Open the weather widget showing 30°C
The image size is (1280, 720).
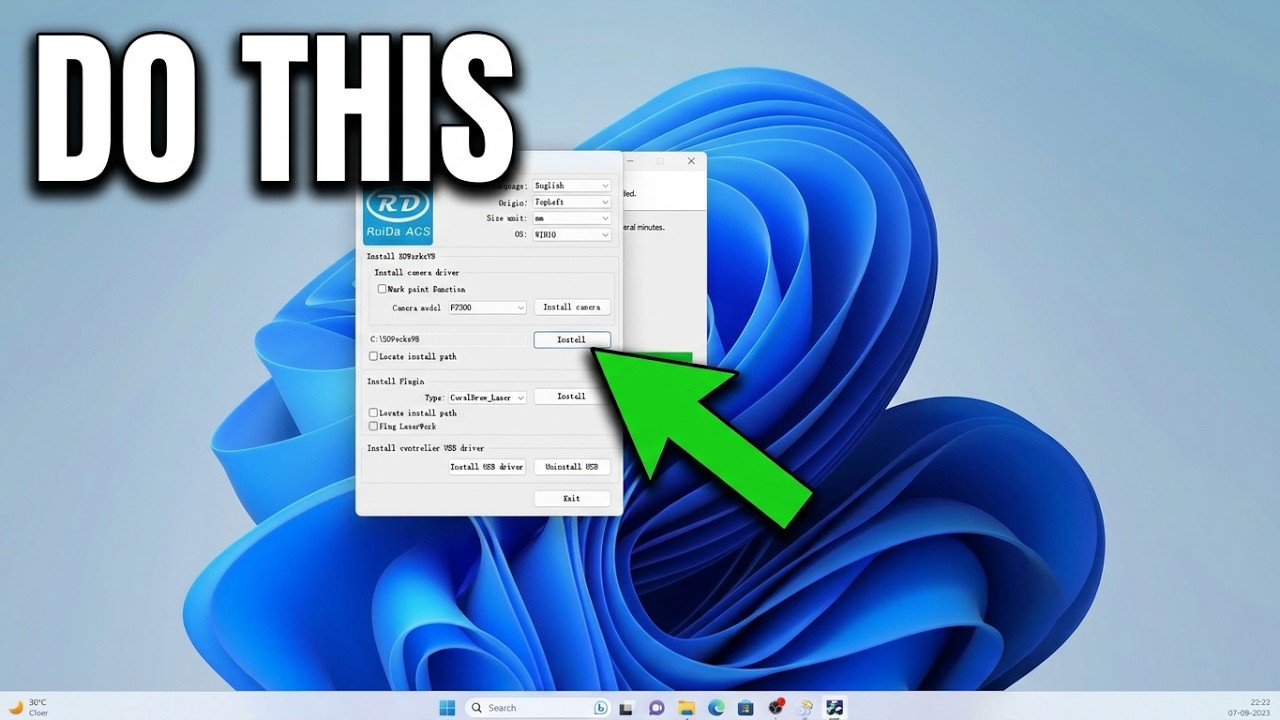[x=28, y=707]
